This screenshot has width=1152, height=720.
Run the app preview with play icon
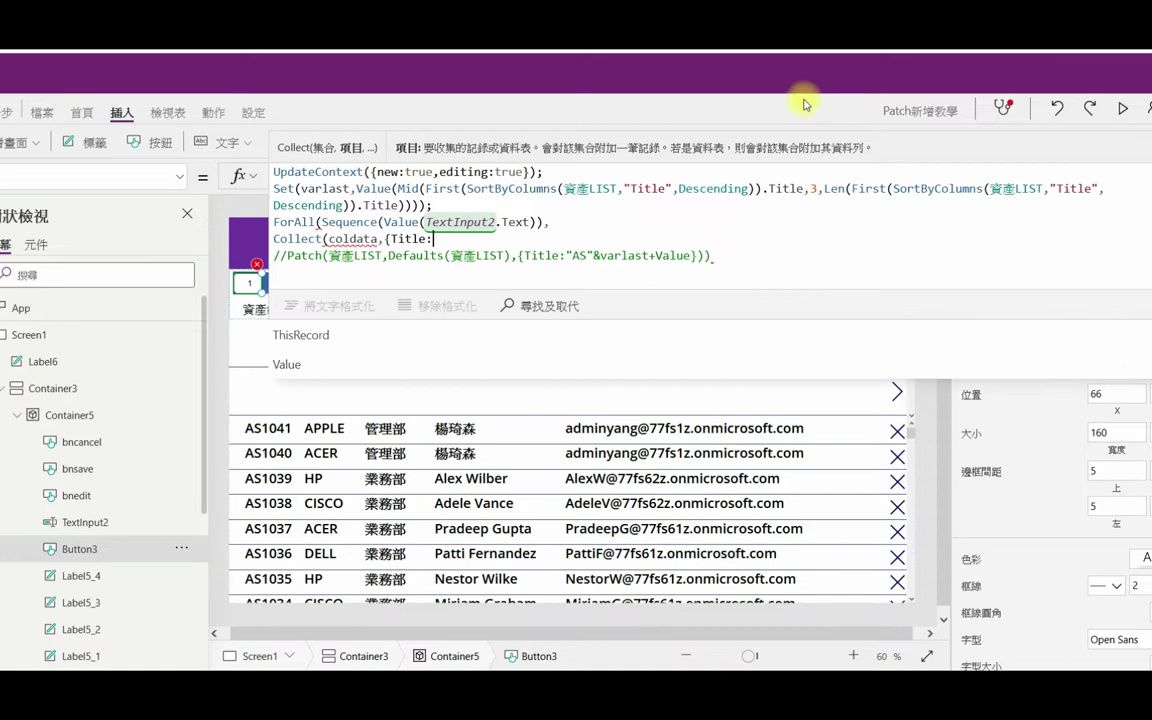click(x=1122, y=108)
